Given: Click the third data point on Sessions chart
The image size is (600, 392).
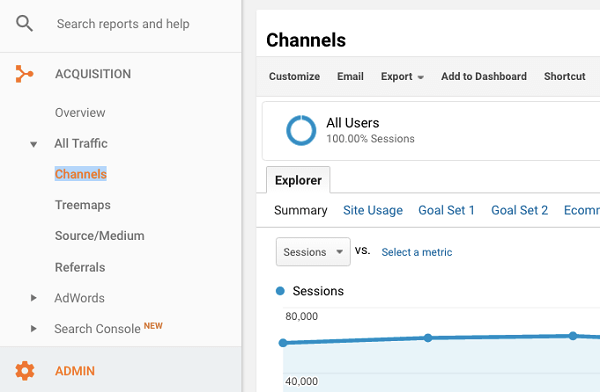Looking at the screenshot, I should [573, 336].
